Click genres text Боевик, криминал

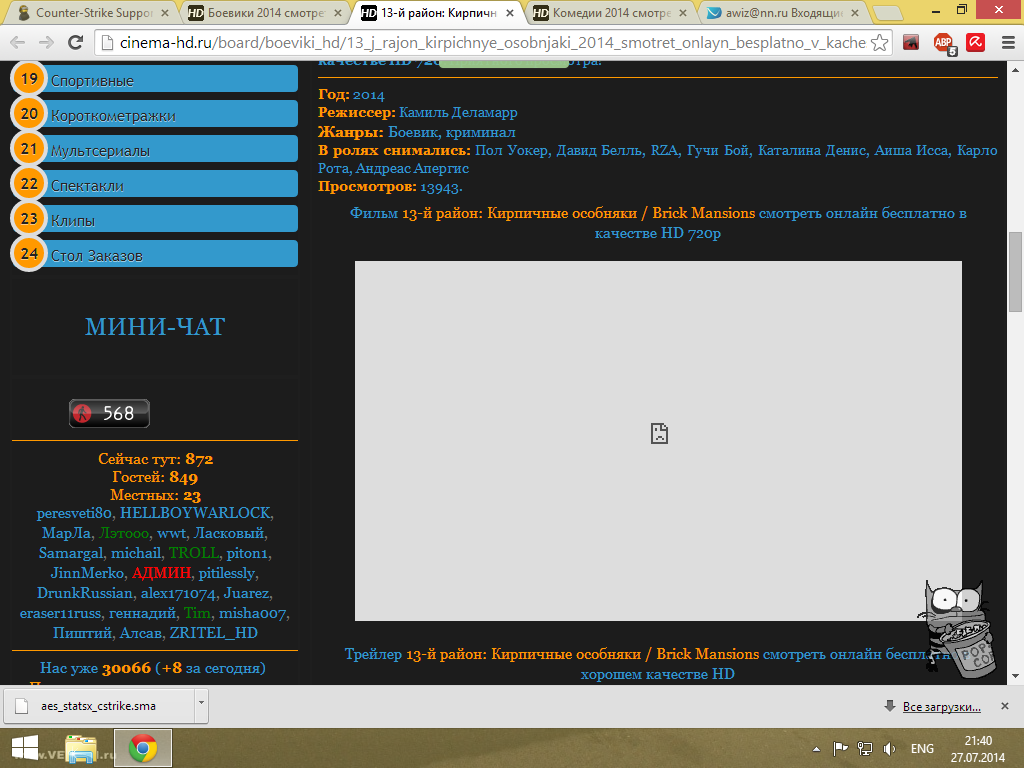(x=451, y=133)
